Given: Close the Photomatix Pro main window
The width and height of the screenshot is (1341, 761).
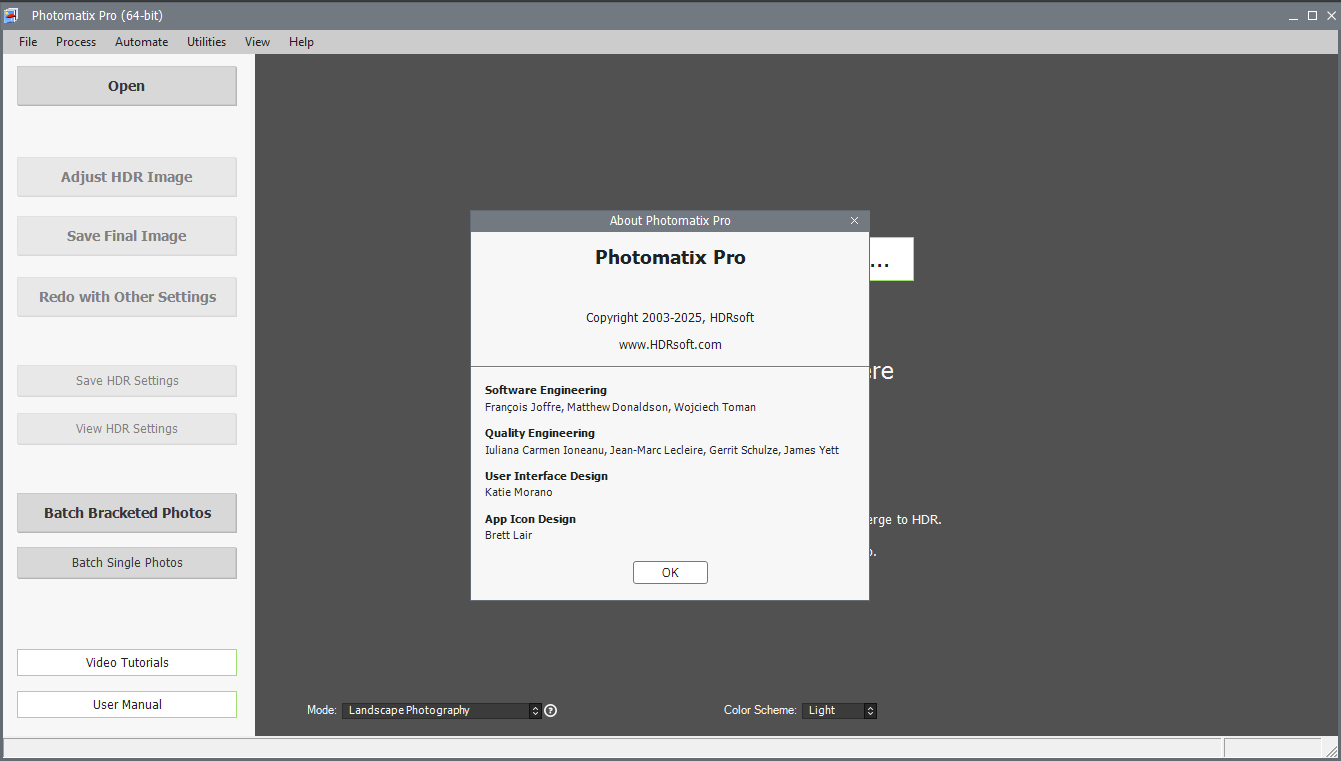Looking at the screenshot, I should (1331, 15).
